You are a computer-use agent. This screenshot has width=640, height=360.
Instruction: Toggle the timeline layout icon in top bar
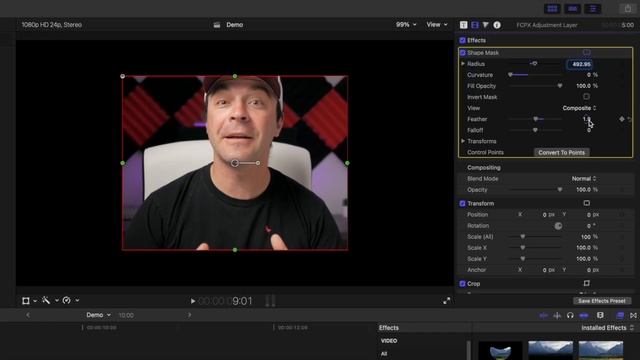pyautogui.click(x=572, y=9)
